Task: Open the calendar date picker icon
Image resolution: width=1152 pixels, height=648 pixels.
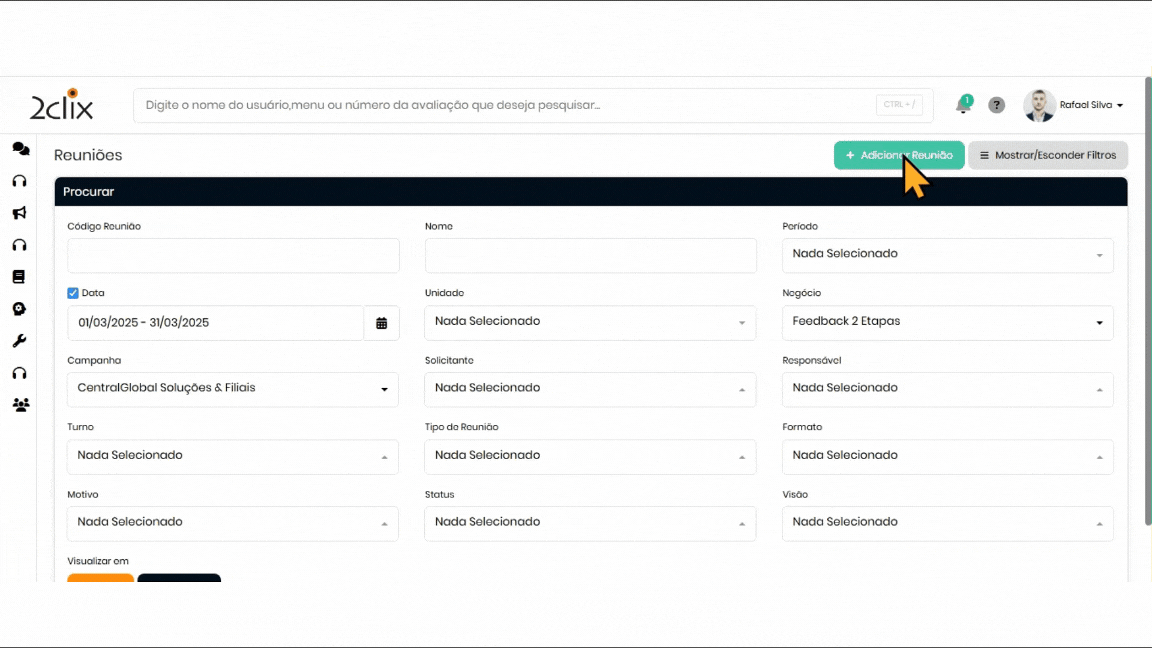Action: pyautogui.click(x=381, y=323)
